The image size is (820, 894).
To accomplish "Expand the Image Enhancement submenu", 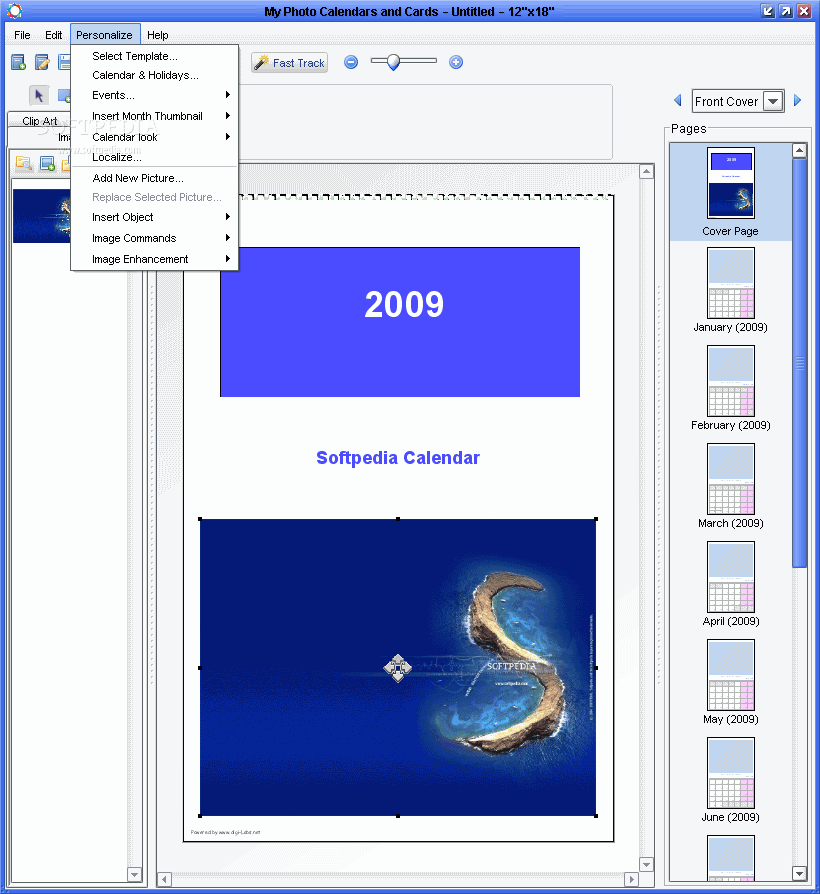I will 154,259.
